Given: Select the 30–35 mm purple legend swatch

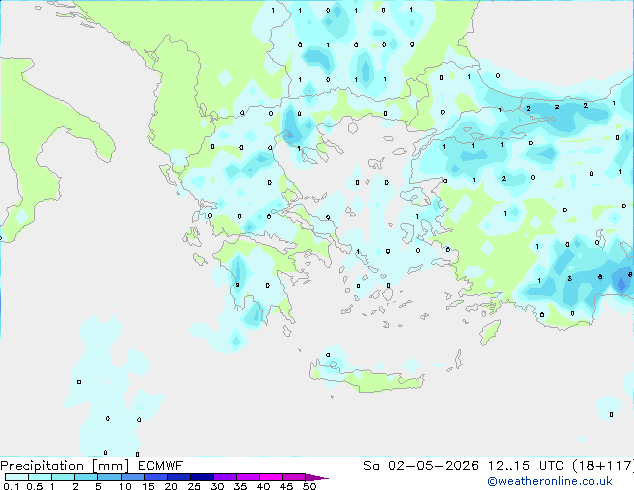Looking at the screenshot, I should (225, 477).
